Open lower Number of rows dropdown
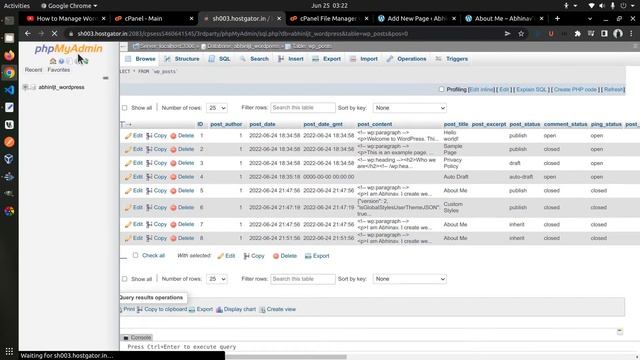Image resolution: width=640 pixels, height=360 pixels. tap(217, 279)
